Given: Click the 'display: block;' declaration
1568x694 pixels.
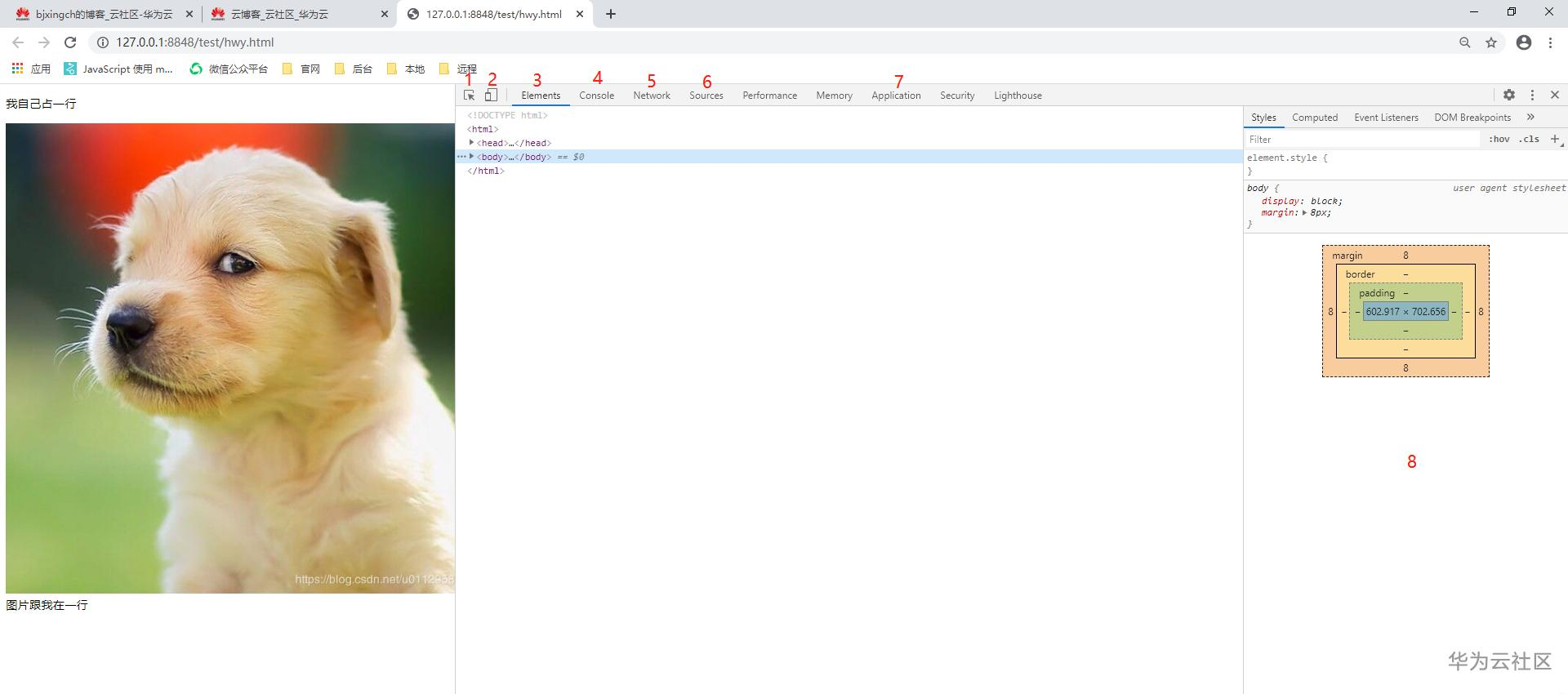Looking at the screenshot, I should pos(1302,201).
